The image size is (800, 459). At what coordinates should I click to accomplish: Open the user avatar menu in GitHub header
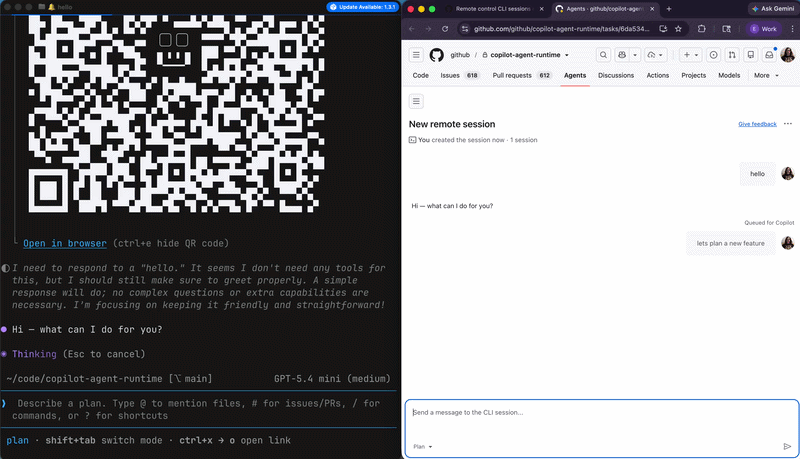click(788, 55)
